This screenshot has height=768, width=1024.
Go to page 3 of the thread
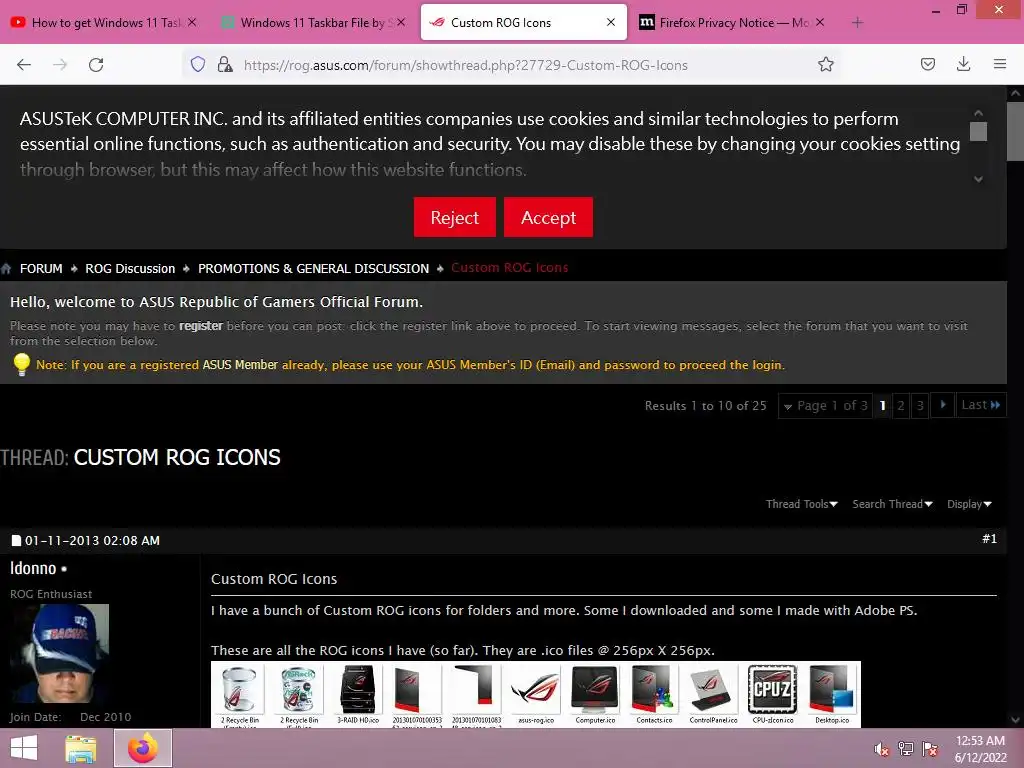(x=920, y=406)
